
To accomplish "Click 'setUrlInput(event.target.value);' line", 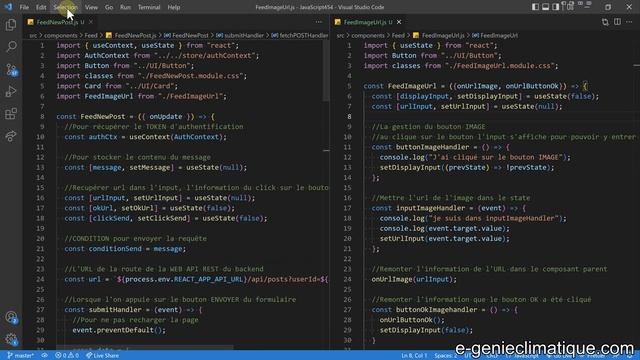I will (x=444, y=238).
